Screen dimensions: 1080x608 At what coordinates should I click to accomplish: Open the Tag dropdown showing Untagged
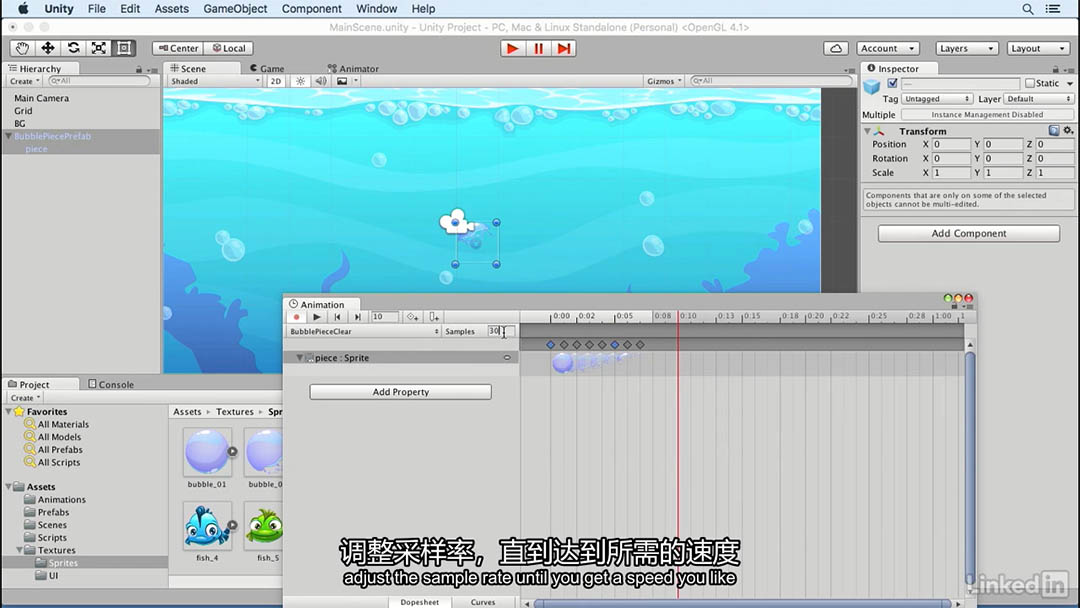[x=936, y=99]
